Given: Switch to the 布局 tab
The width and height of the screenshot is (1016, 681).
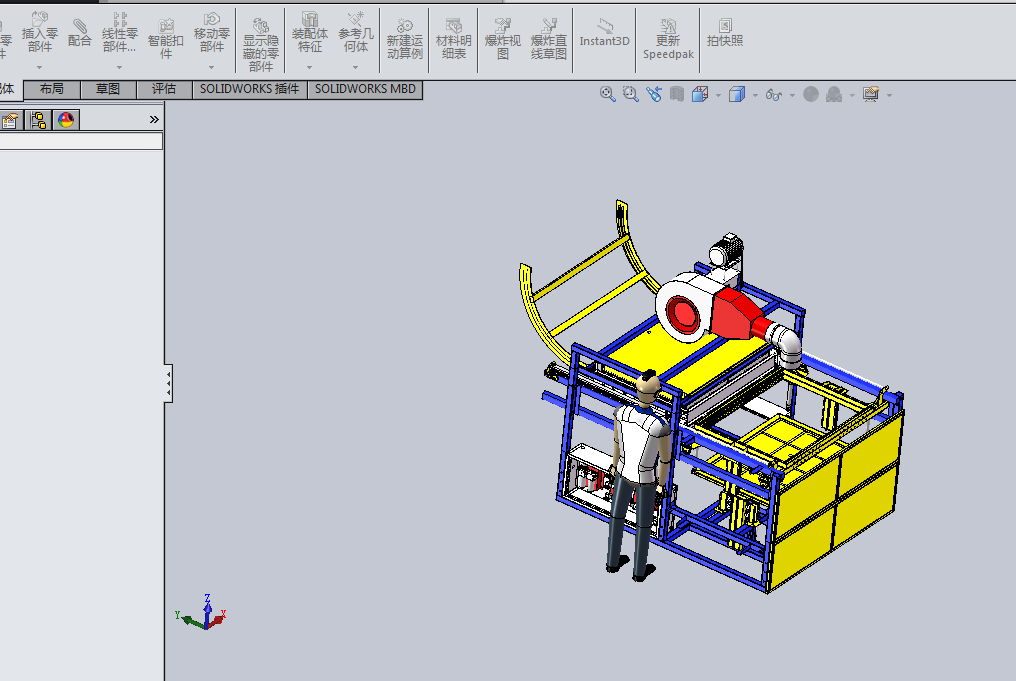Looking at the screenshot, I should click(52, 89).
